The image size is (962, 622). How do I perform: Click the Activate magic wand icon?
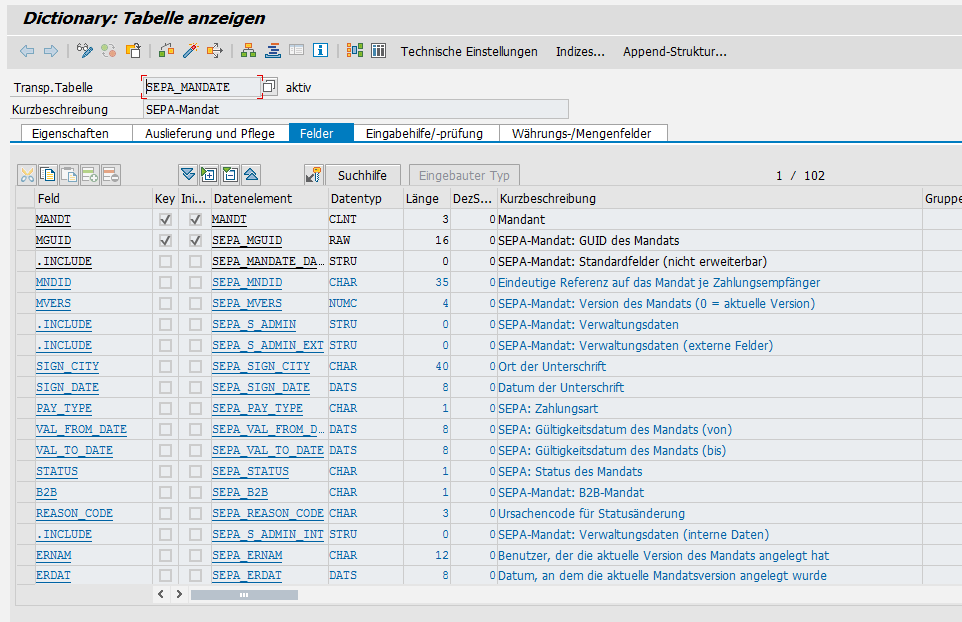point(190,51)
